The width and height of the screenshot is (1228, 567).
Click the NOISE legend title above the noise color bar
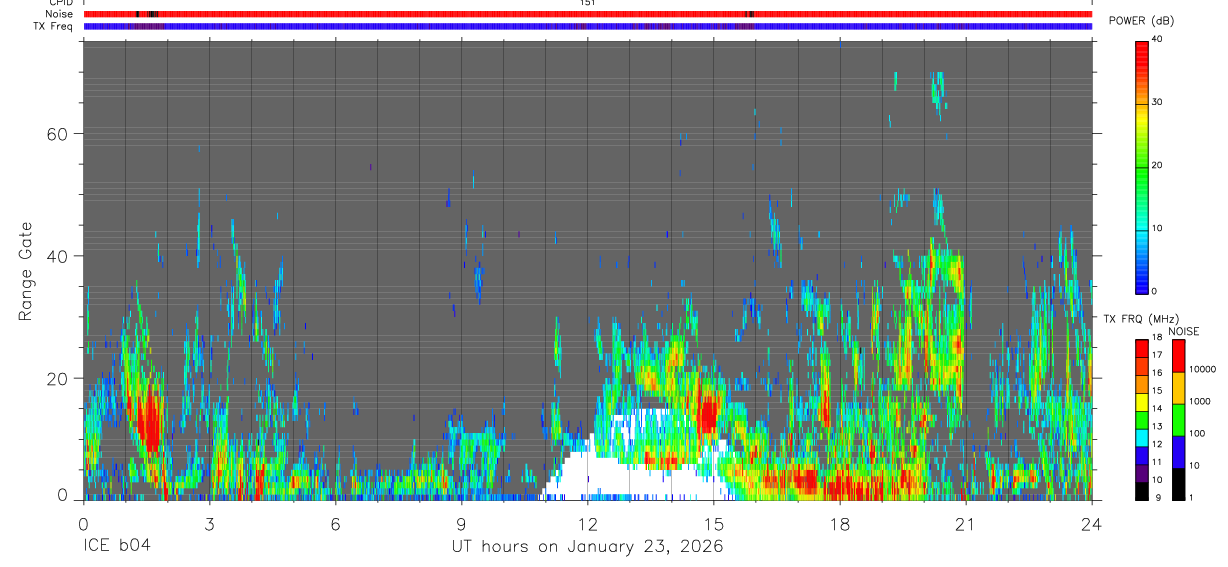(x=1184, y=332)
